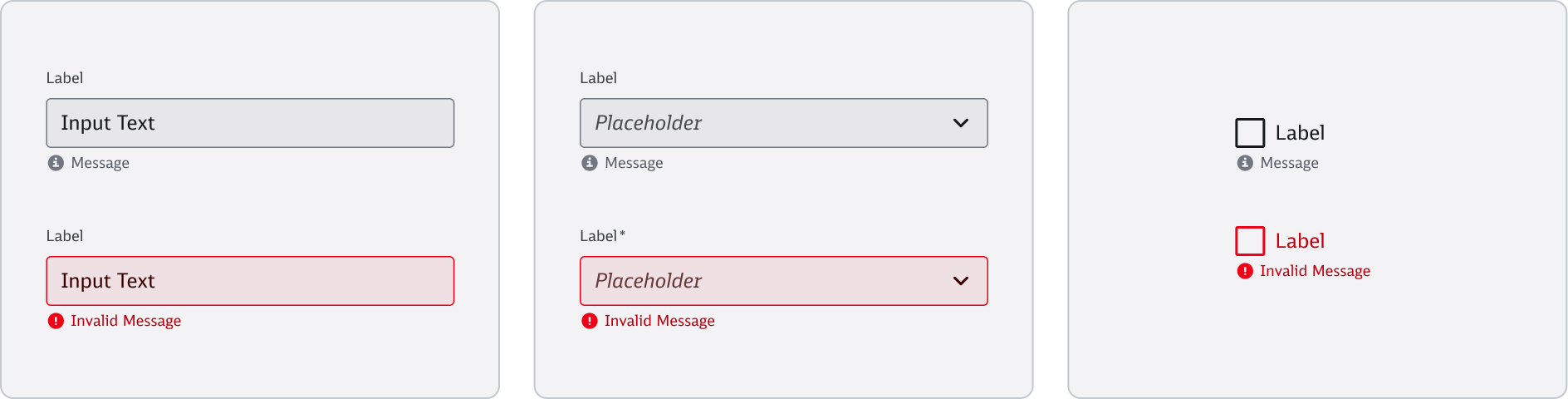The width and height of the screenshot is (1568, 399).
Task: Click Invalid Message under red text input
Action: point(125,321)
